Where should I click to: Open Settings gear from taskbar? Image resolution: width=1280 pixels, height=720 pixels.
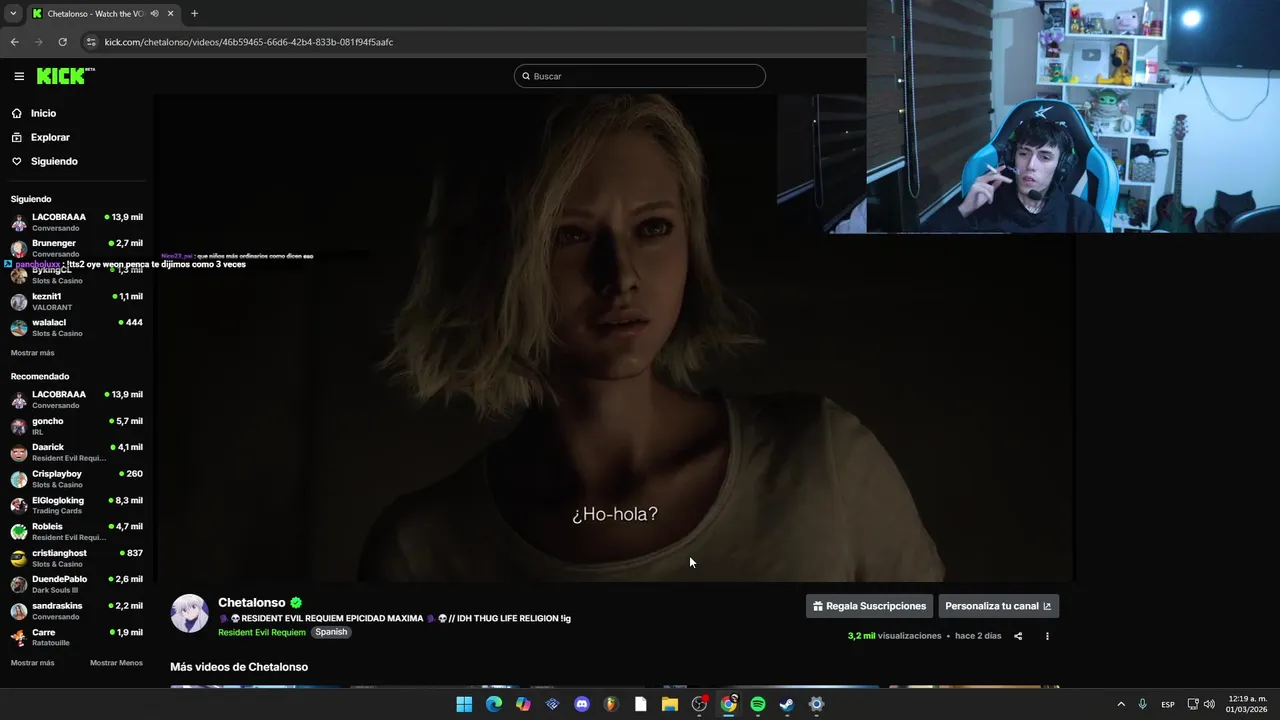tap(816, 704)
